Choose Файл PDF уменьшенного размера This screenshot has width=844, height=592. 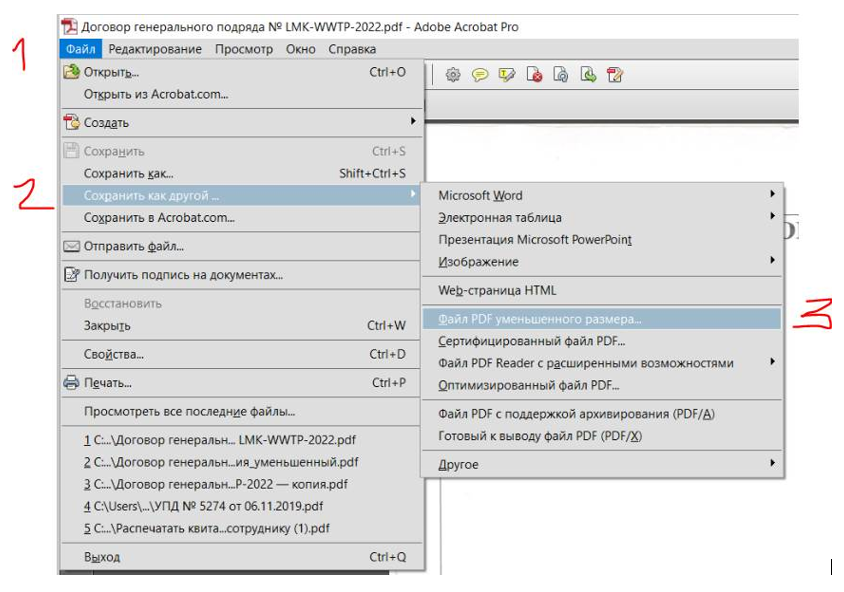click(602, 319)
